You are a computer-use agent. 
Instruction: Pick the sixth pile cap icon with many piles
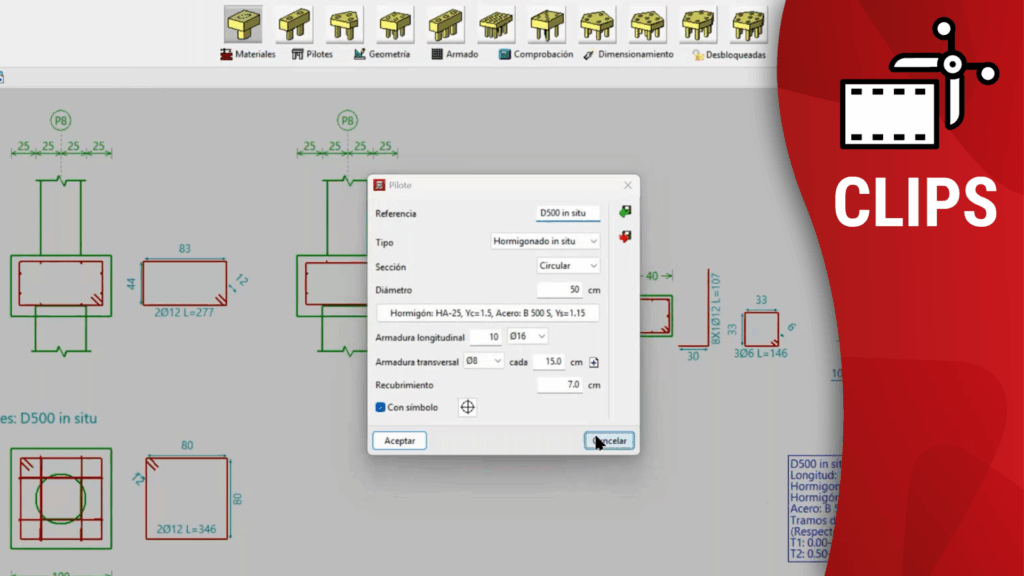(x=495, y=24)
